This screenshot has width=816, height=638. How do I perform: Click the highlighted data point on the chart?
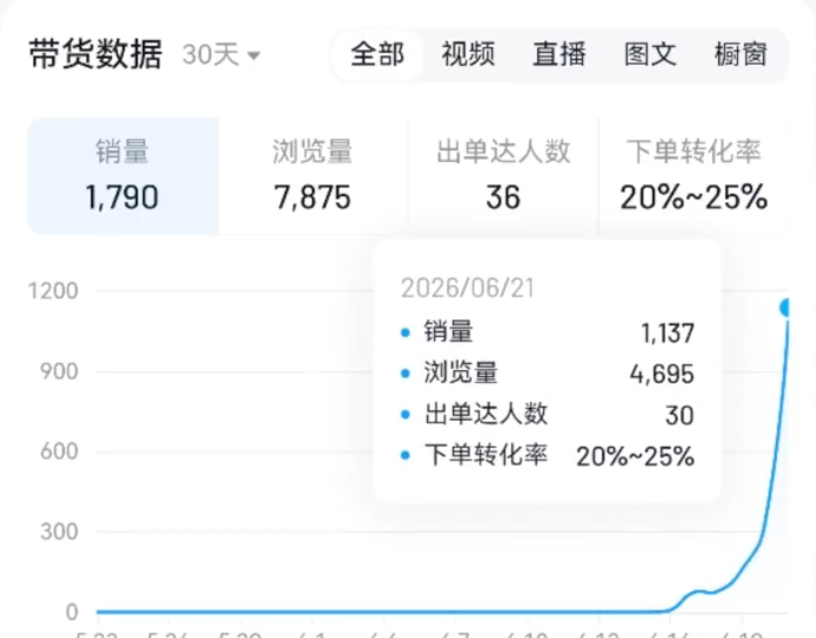coord(785,308)
